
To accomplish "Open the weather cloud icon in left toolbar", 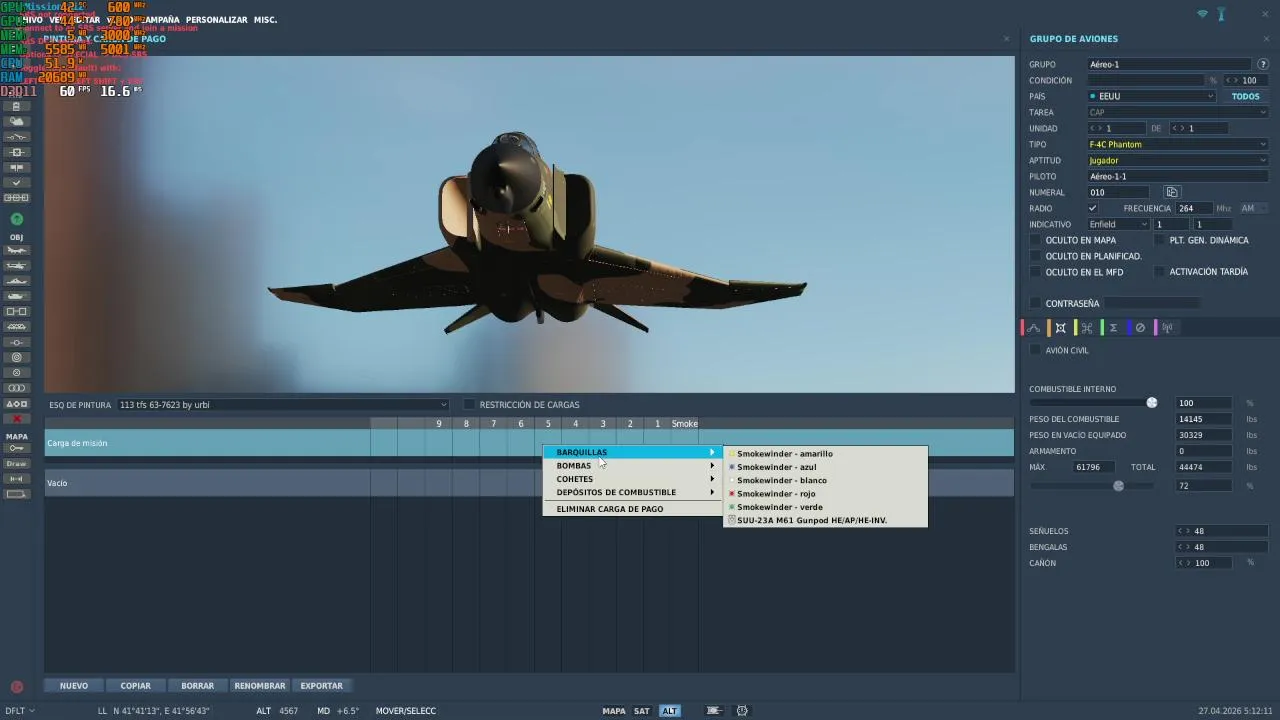I will 16,121.
